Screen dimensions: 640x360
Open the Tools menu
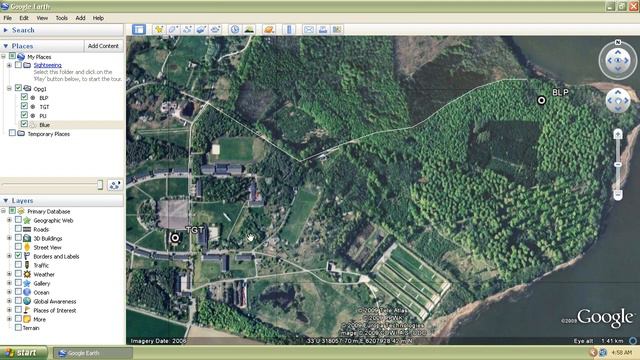[x=62, y=18]
